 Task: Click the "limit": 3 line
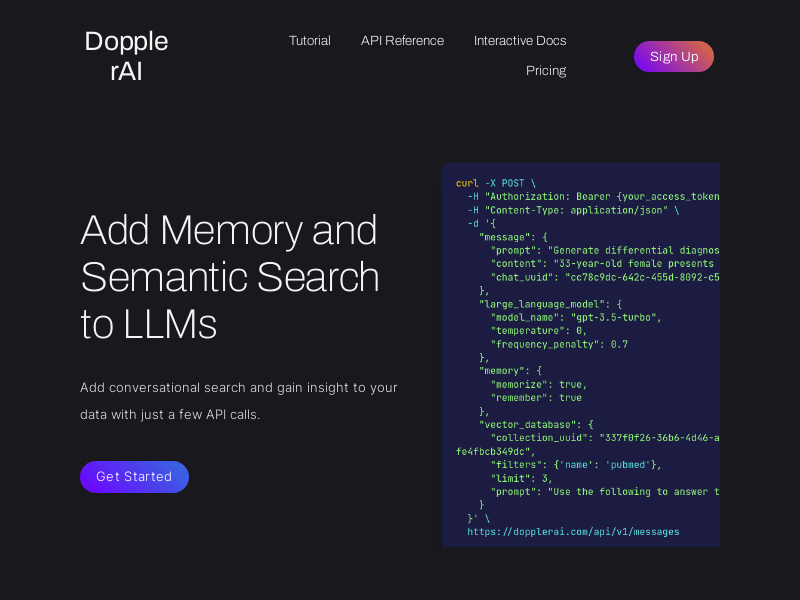tap(521, 478)
